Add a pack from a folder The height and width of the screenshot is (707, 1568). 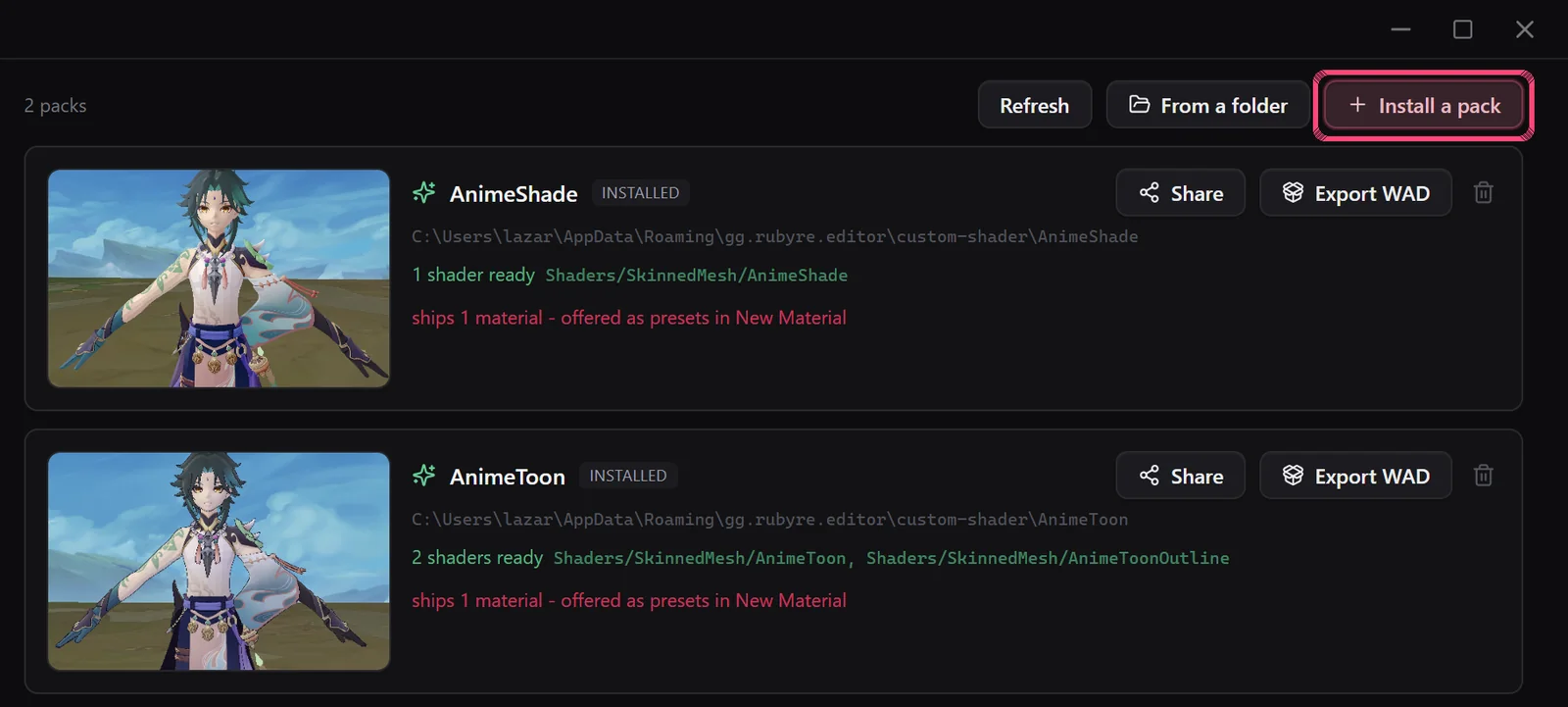[1207, 105]
